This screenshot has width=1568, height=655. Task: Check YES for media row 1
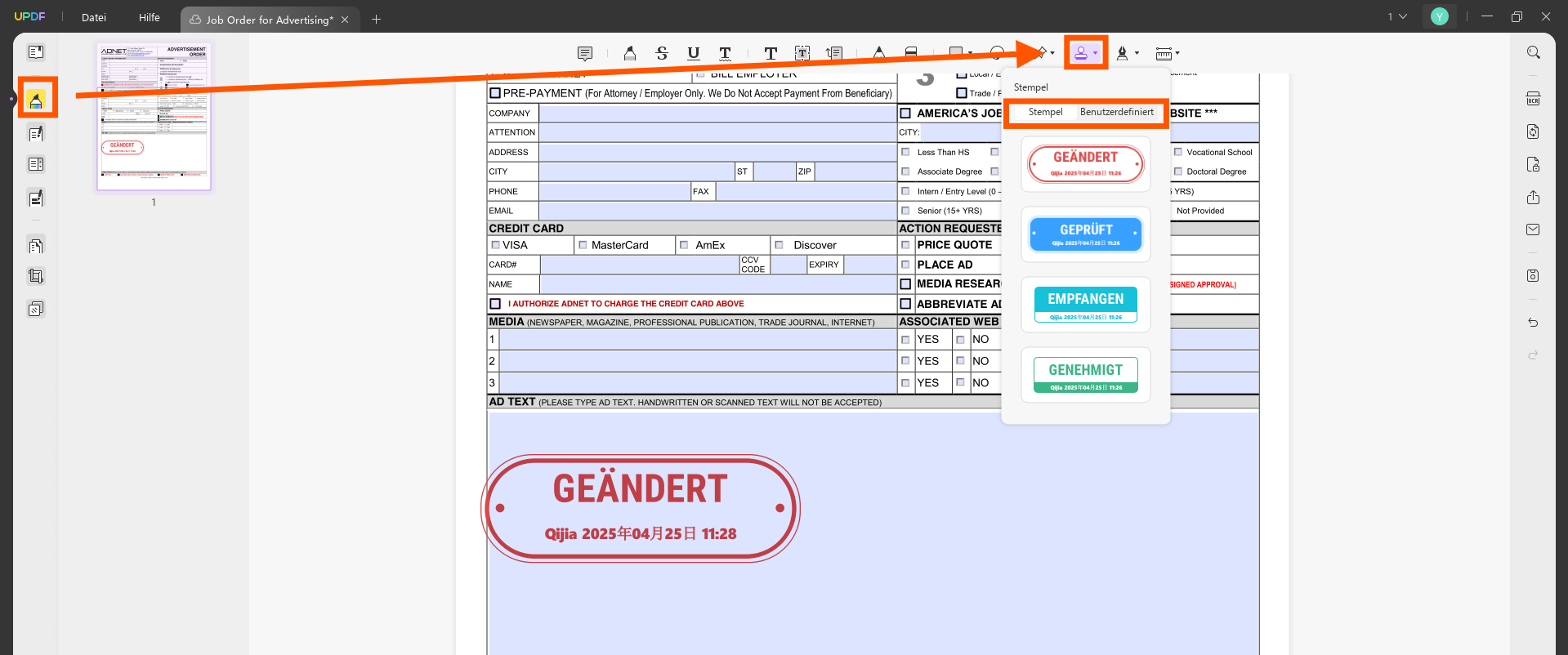coord(905,340)
